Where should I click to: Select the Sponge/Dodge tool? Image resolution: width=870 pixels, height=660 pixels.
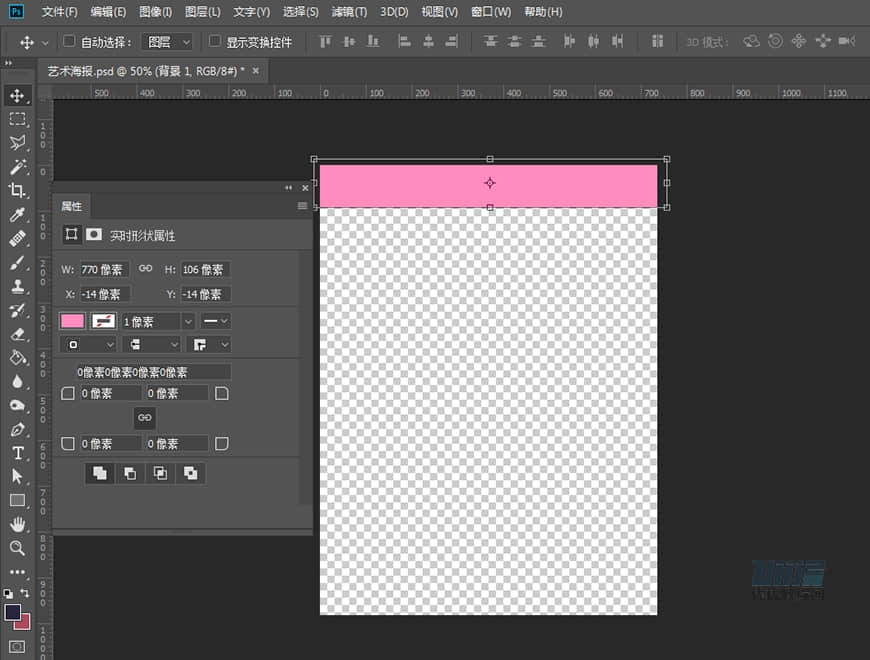coord(17,405)
